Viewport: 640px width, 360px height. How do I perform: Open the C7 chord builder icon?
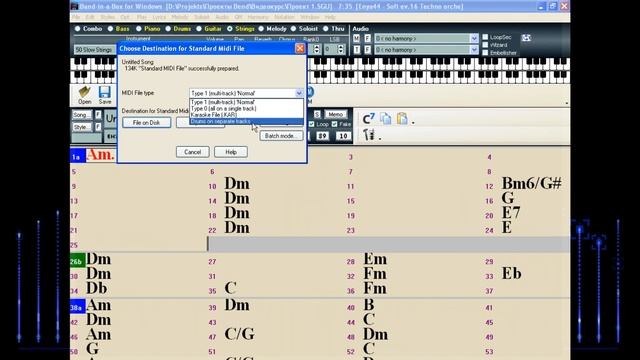369,119
